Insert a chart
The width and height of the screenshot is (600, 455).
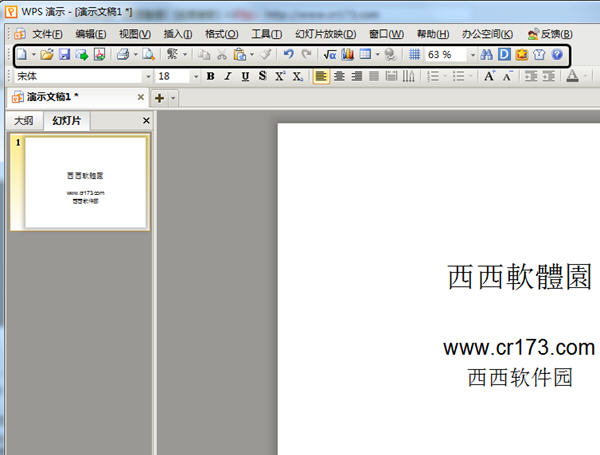[x=348, y=55]
